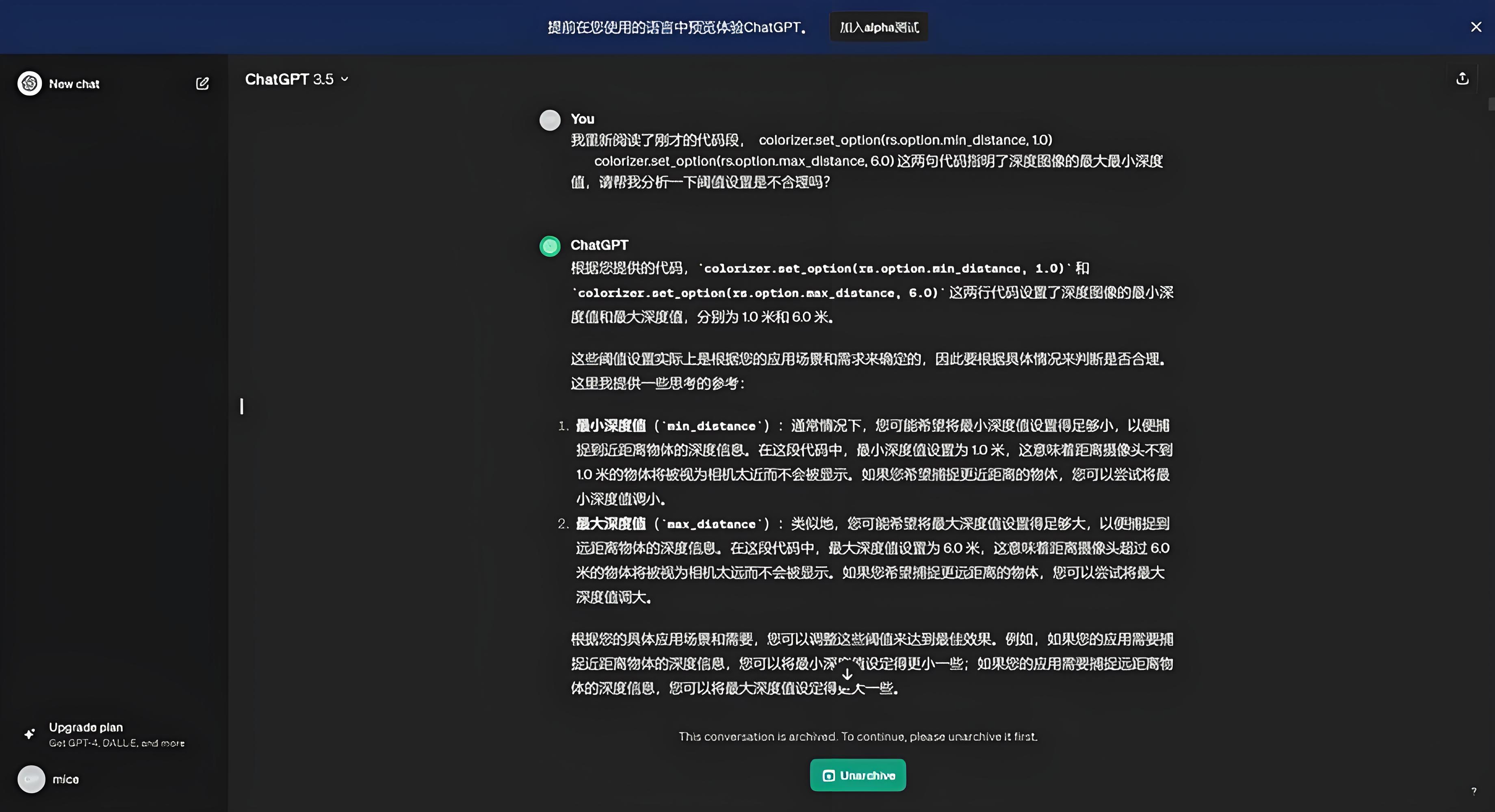Screen dimensions: 1495x812
Task: Click the user avatar beside You
Action: point(550,120)
